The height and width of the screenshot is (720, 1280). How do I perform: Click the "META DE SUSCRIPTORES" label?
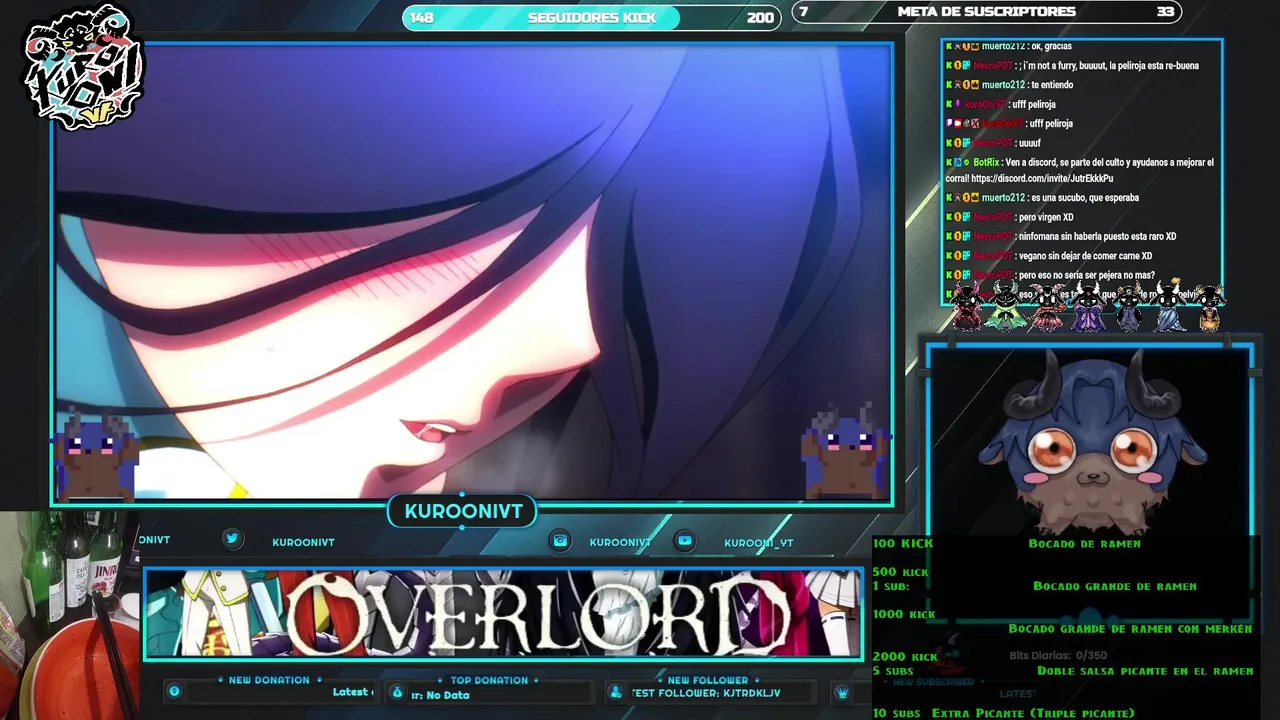tap(987, 12)
